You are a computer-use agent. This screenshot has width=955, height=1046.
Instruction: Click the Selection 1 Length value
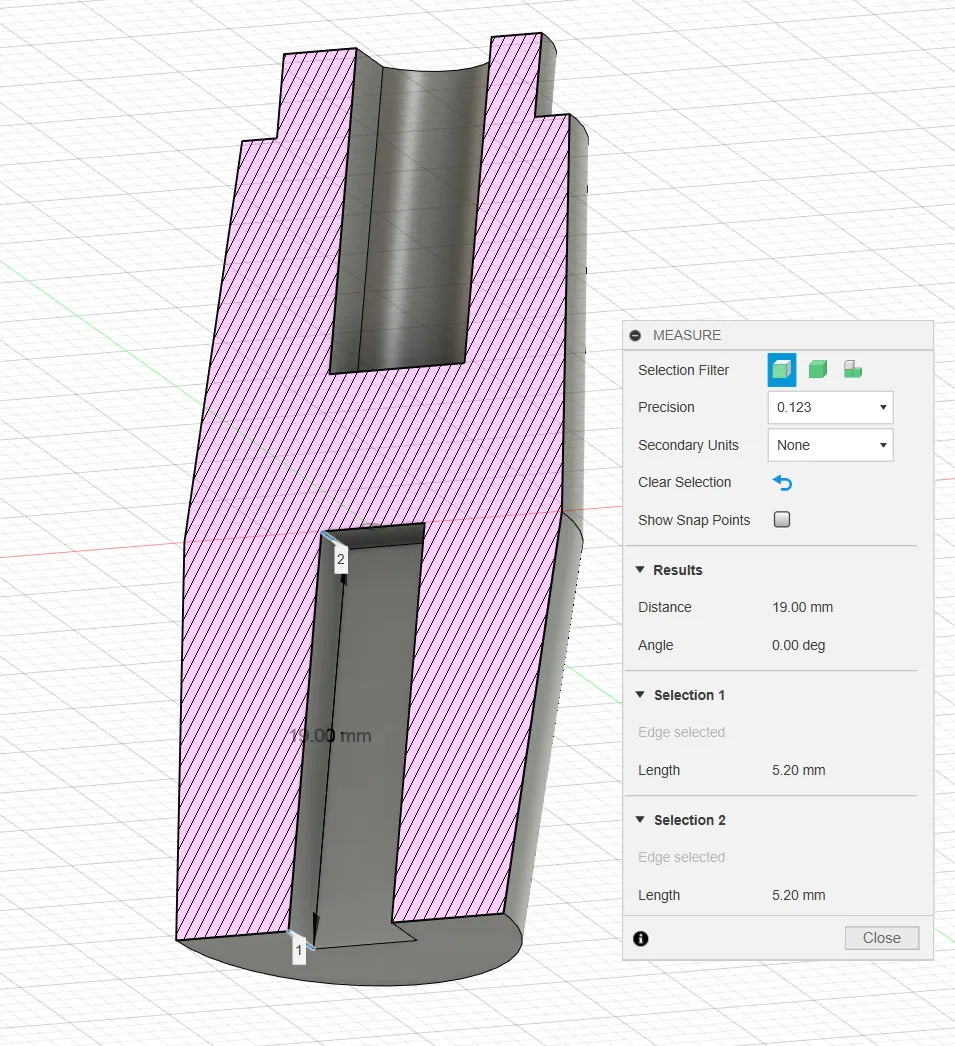pyautogui.click(x=798, y=771)
